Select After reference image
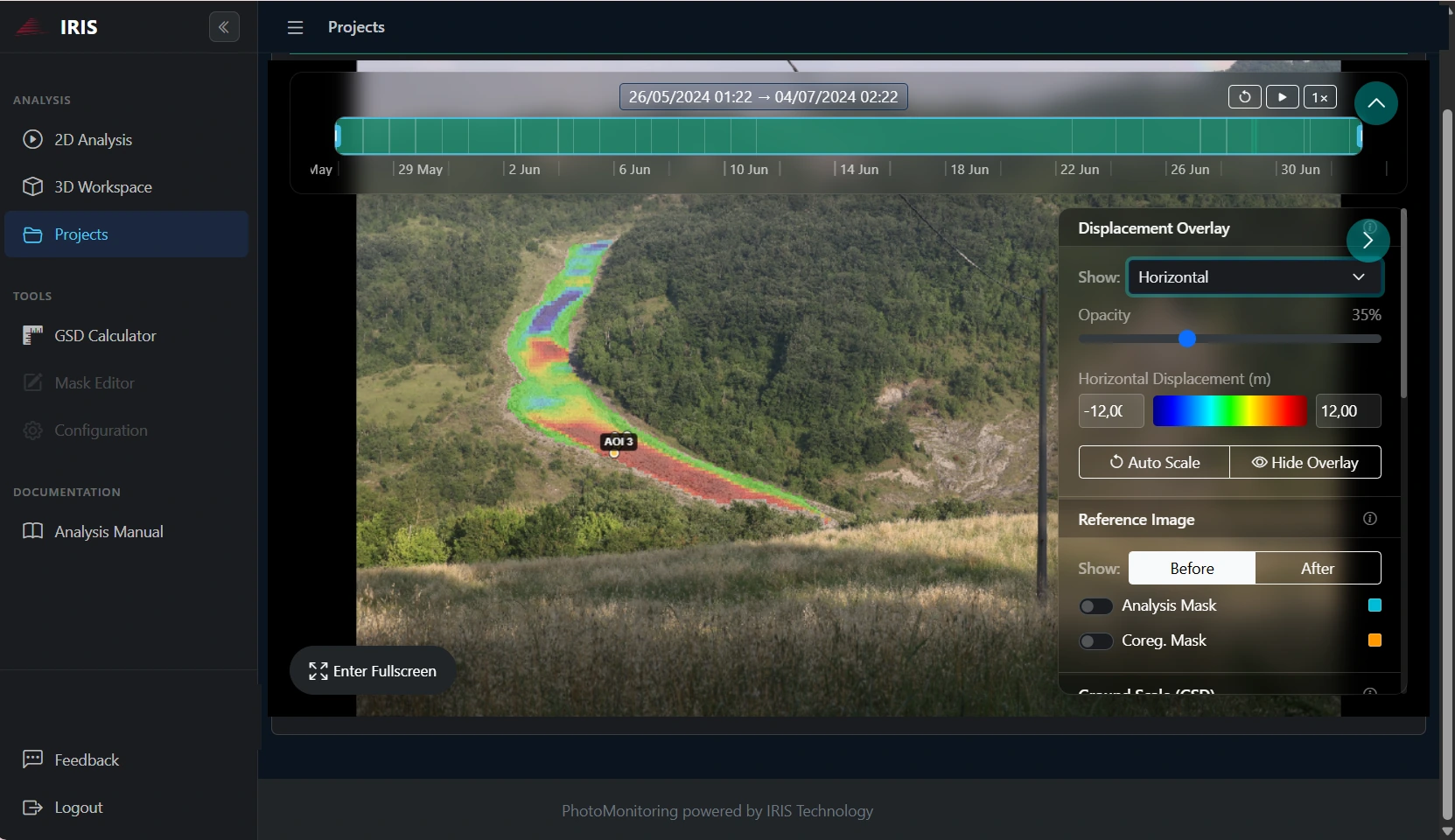Viewport: 1455px width, 840px height. point(1318,569)
